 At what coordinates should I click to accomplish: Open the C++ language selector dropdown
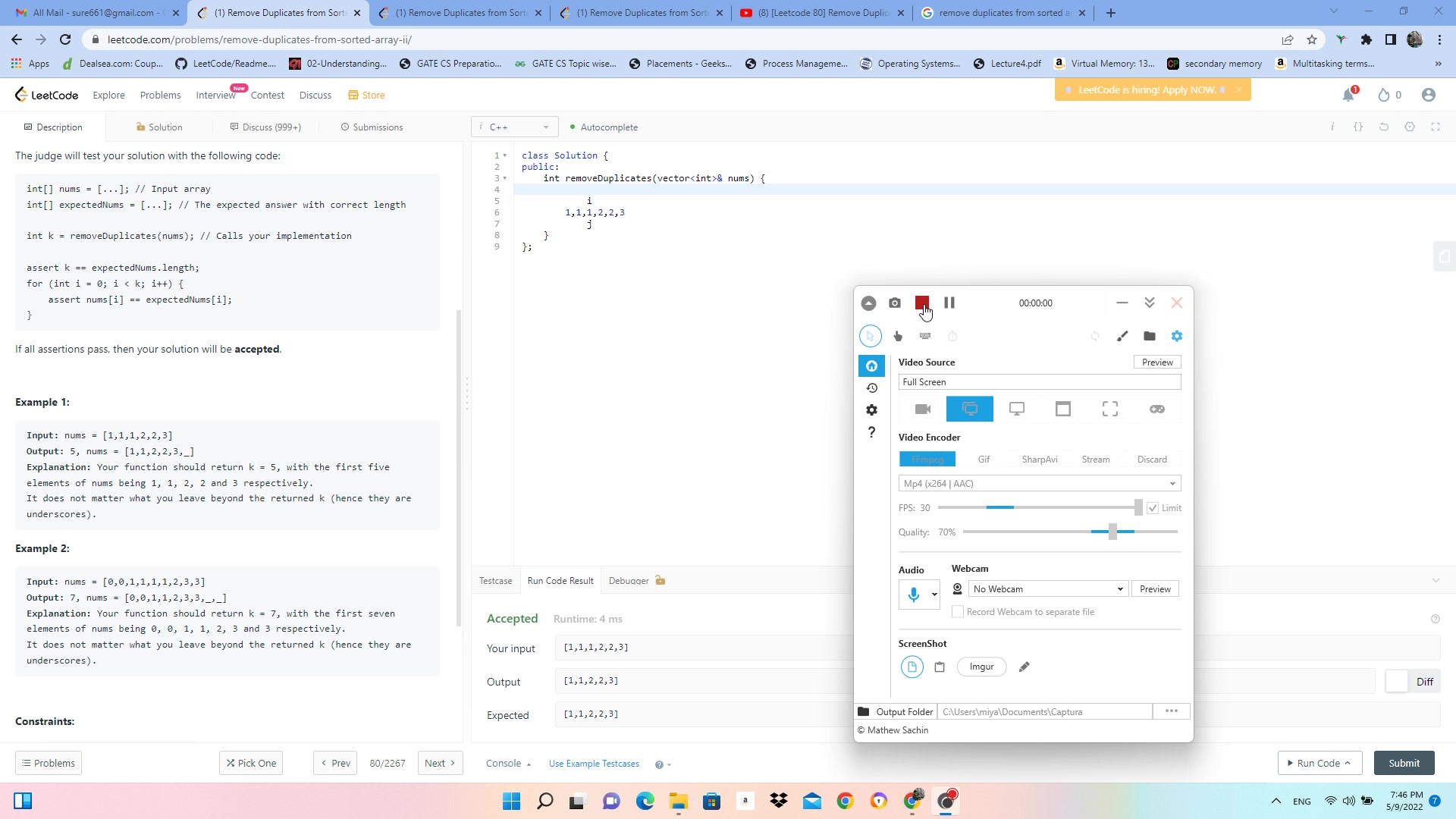pyautogui.click(x=515, y=127)
